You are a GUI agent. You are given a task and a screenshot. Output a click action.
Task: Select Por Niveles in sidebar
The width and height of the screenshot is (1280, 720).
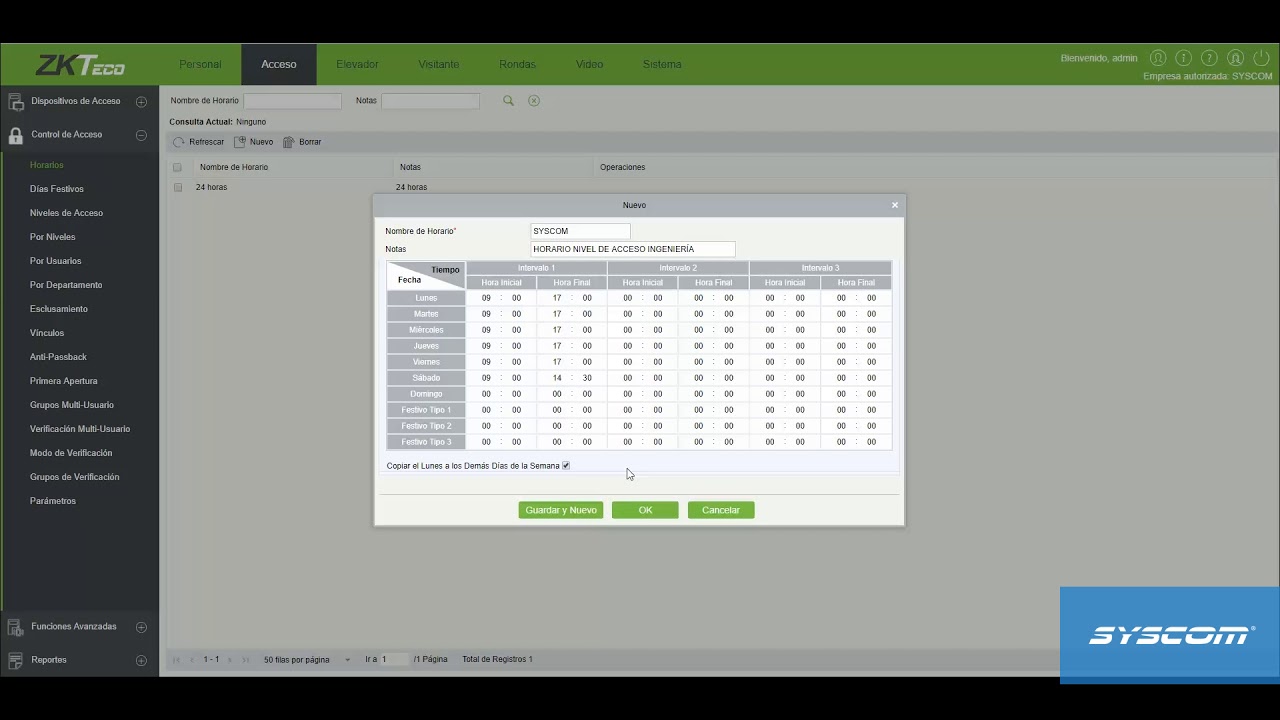(x=52, y=237)
